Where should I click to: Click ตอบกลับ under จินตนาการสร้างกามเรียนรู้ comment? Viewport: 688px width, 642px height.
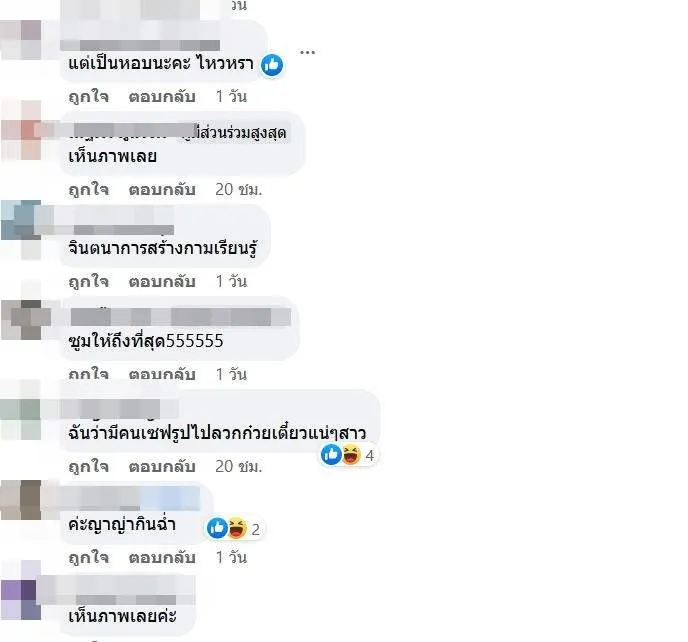[x=162, y=281]
